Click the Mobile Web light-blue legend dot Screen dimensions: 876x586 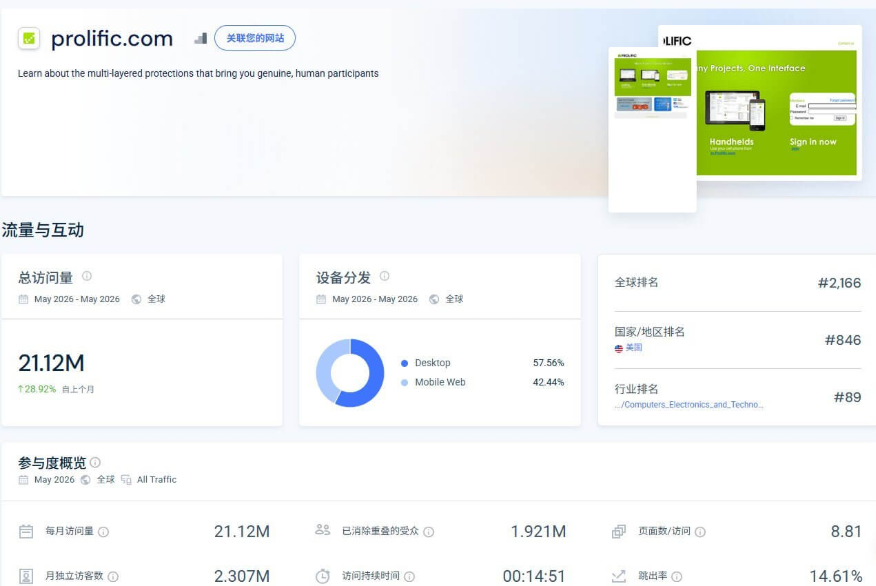[x=404, y=383]
